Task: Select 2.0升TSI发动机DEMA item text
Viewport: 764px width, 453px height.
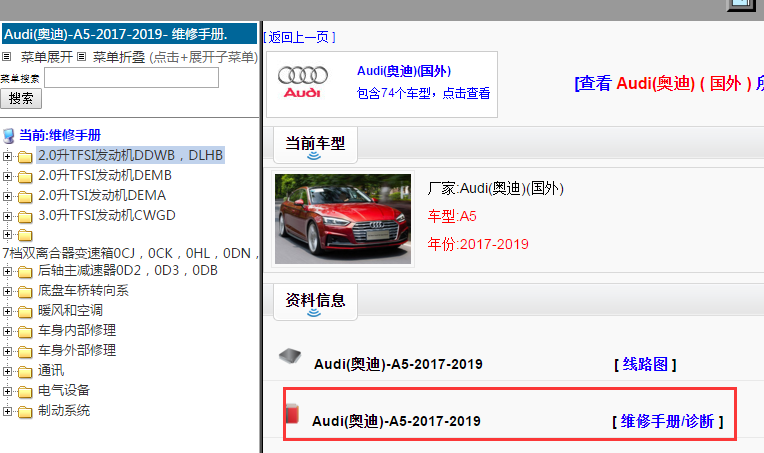Action: pos(102,195)
